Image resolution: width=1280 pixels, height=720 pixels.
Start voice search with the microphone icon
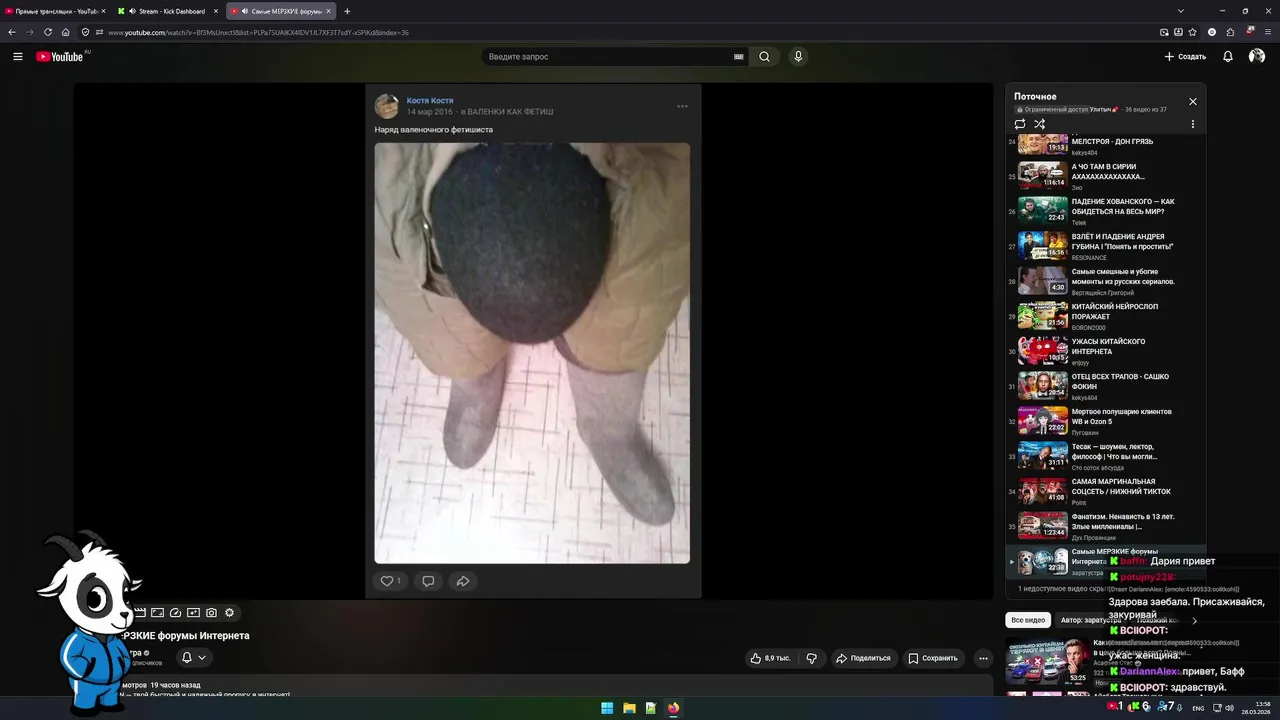pyautogui.click(x=798, y=57)
